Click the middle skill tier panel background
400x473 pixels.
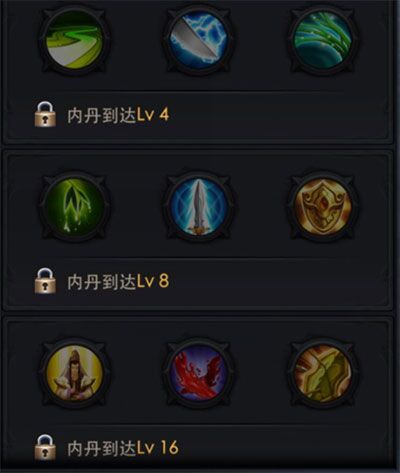coord(198,231)
